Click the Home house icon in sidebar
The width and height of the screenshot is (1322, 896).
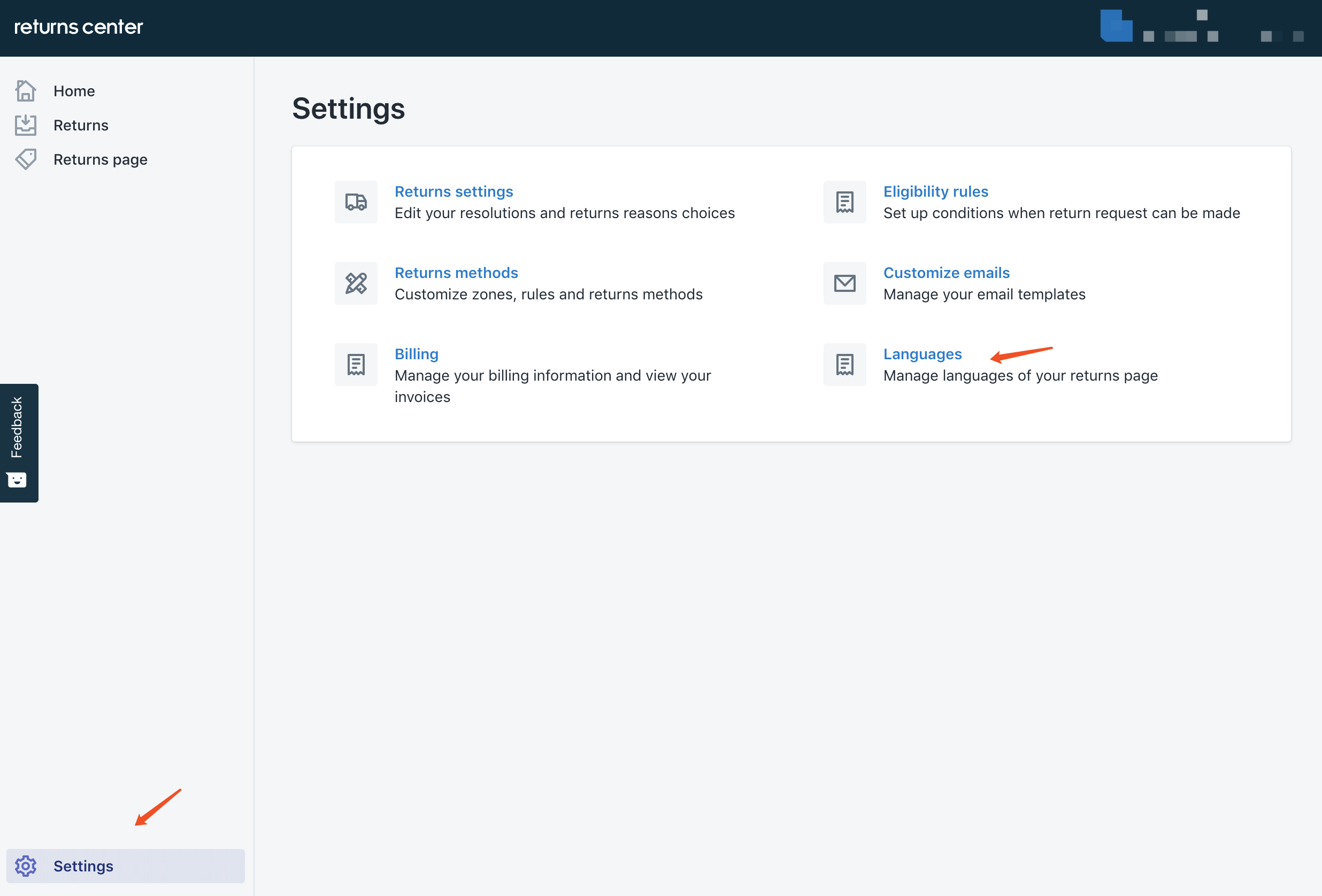pos(26,91)
